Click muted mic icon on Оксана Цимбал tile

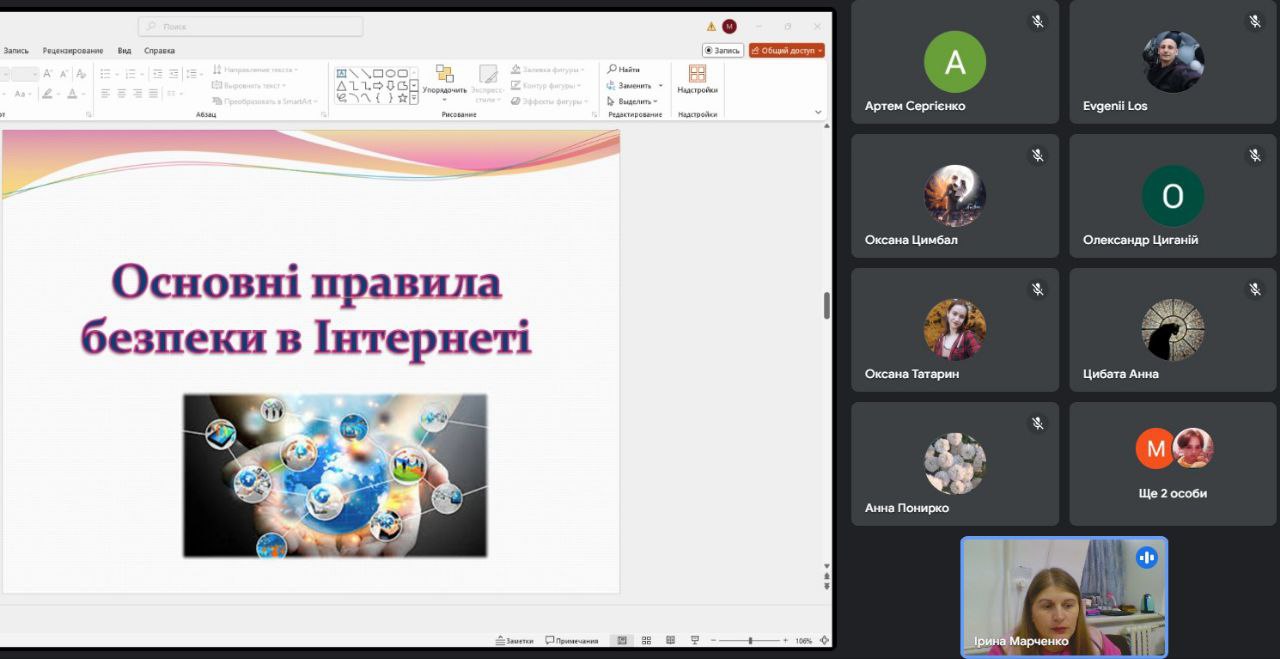[1038, 155]
